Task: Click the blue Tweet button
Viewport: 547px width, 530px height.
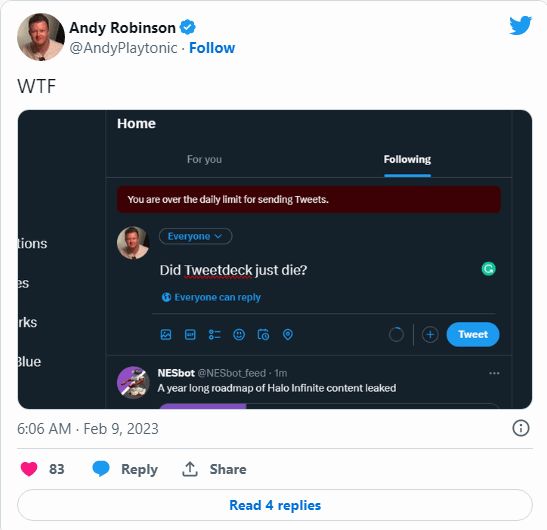Action: 473,334
